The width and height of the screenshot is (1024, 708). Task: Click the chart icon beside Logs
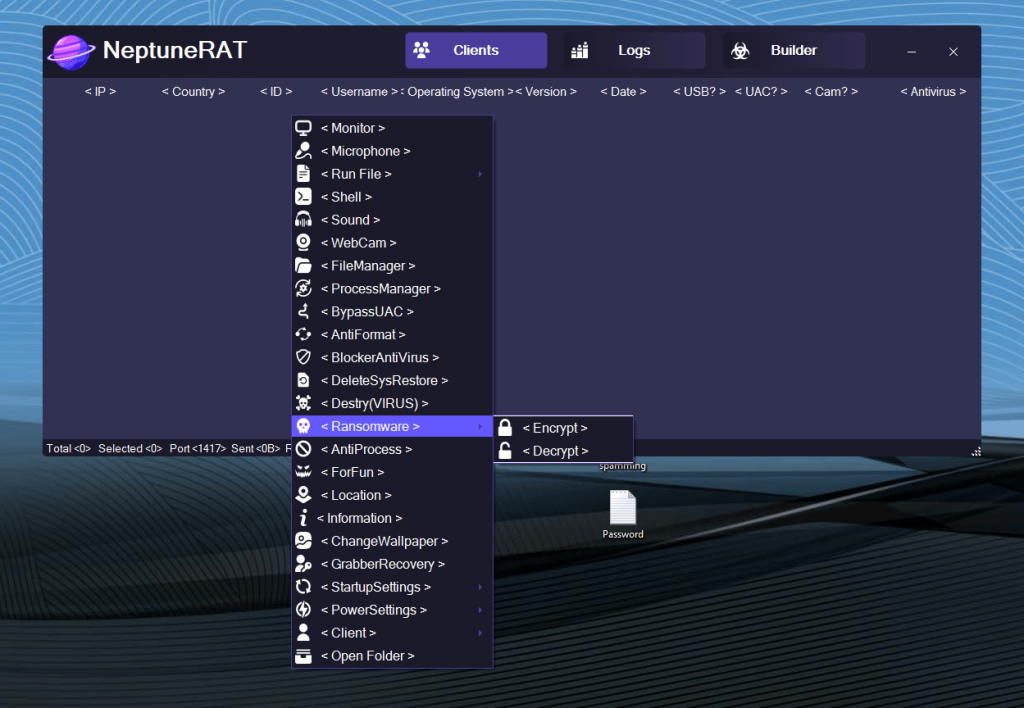point(578,49)
